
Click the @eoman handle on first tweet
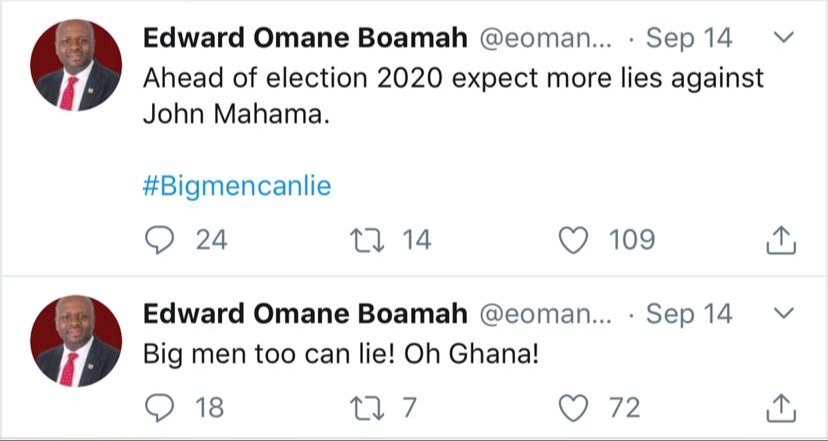[546, 39]
